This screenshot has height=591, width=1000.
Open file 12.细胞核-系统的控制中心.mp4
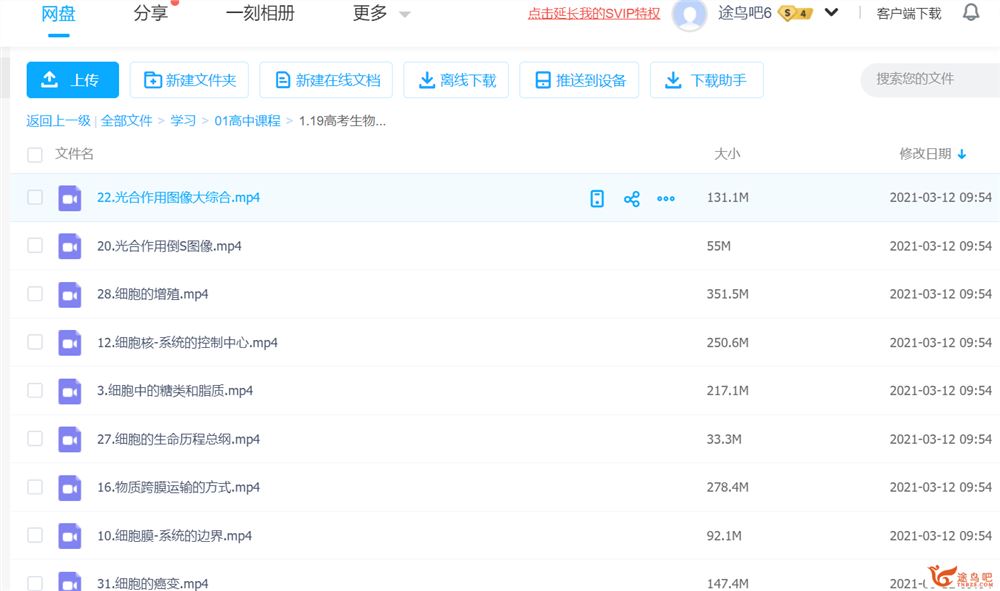[187, 342]
